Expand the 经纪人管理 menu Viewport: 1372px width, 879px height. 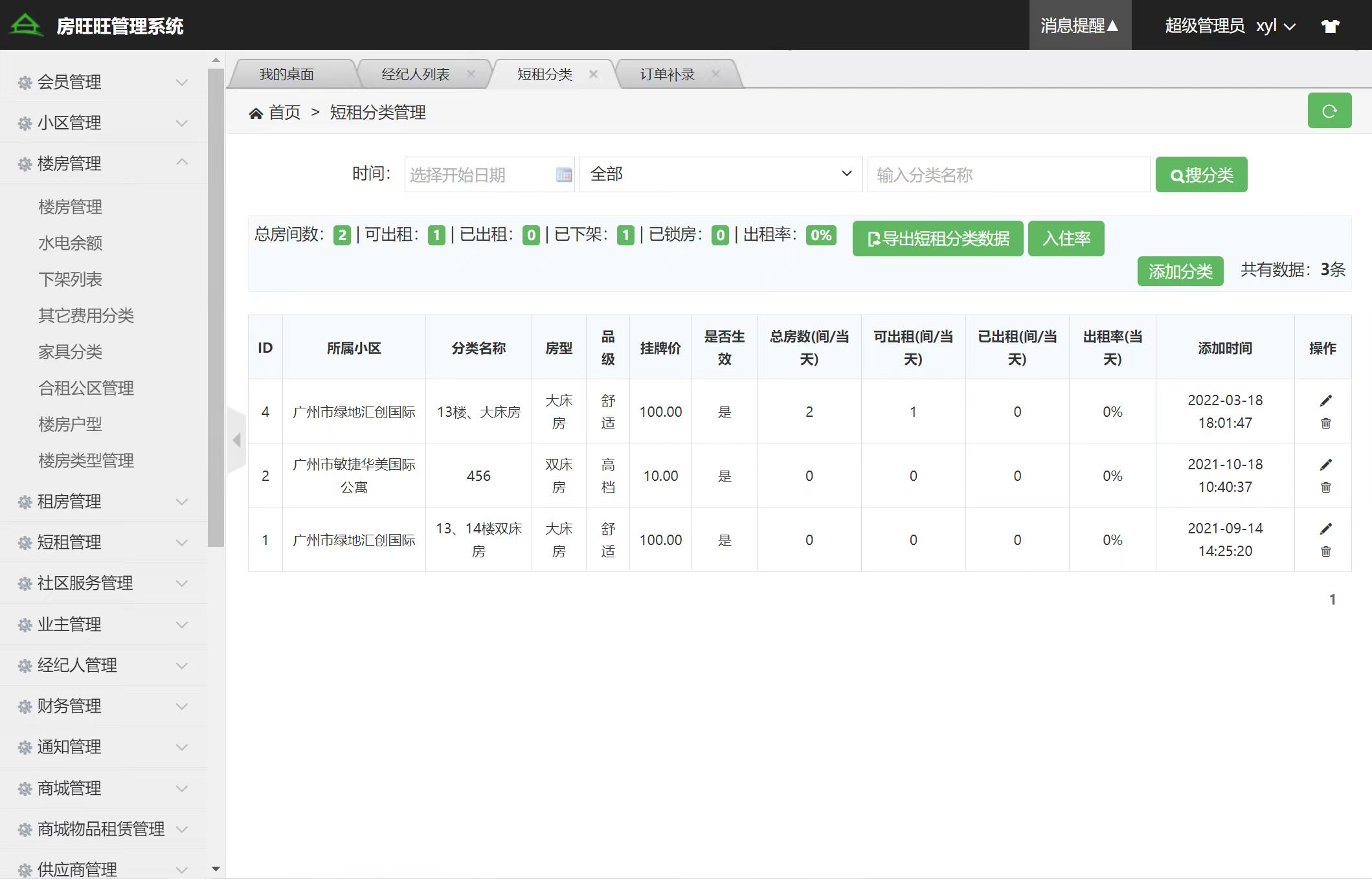point(104,665)
